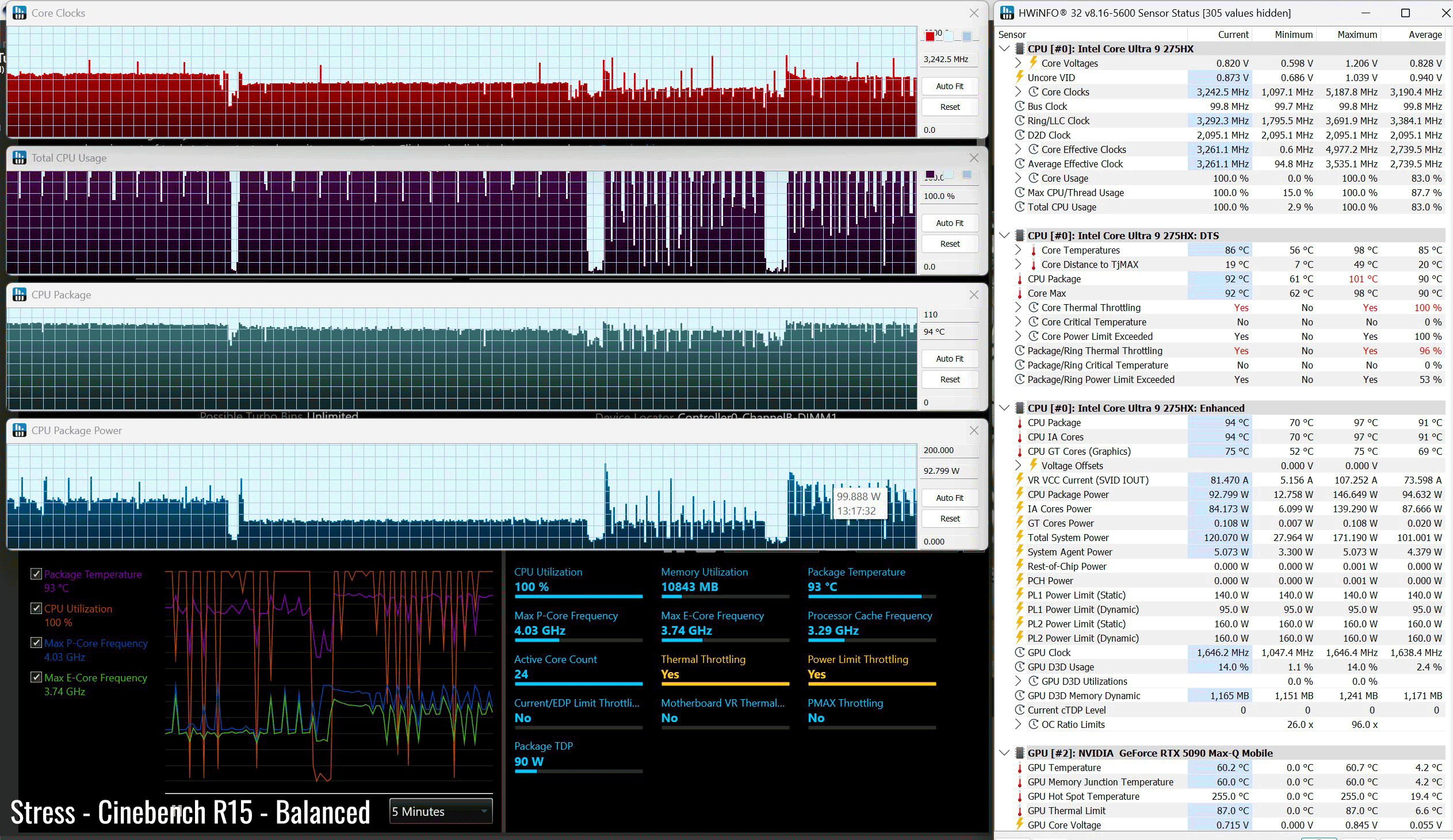Click the Maximum column header
Screen dimensions: 1453x840
[x=1357, y=34]
